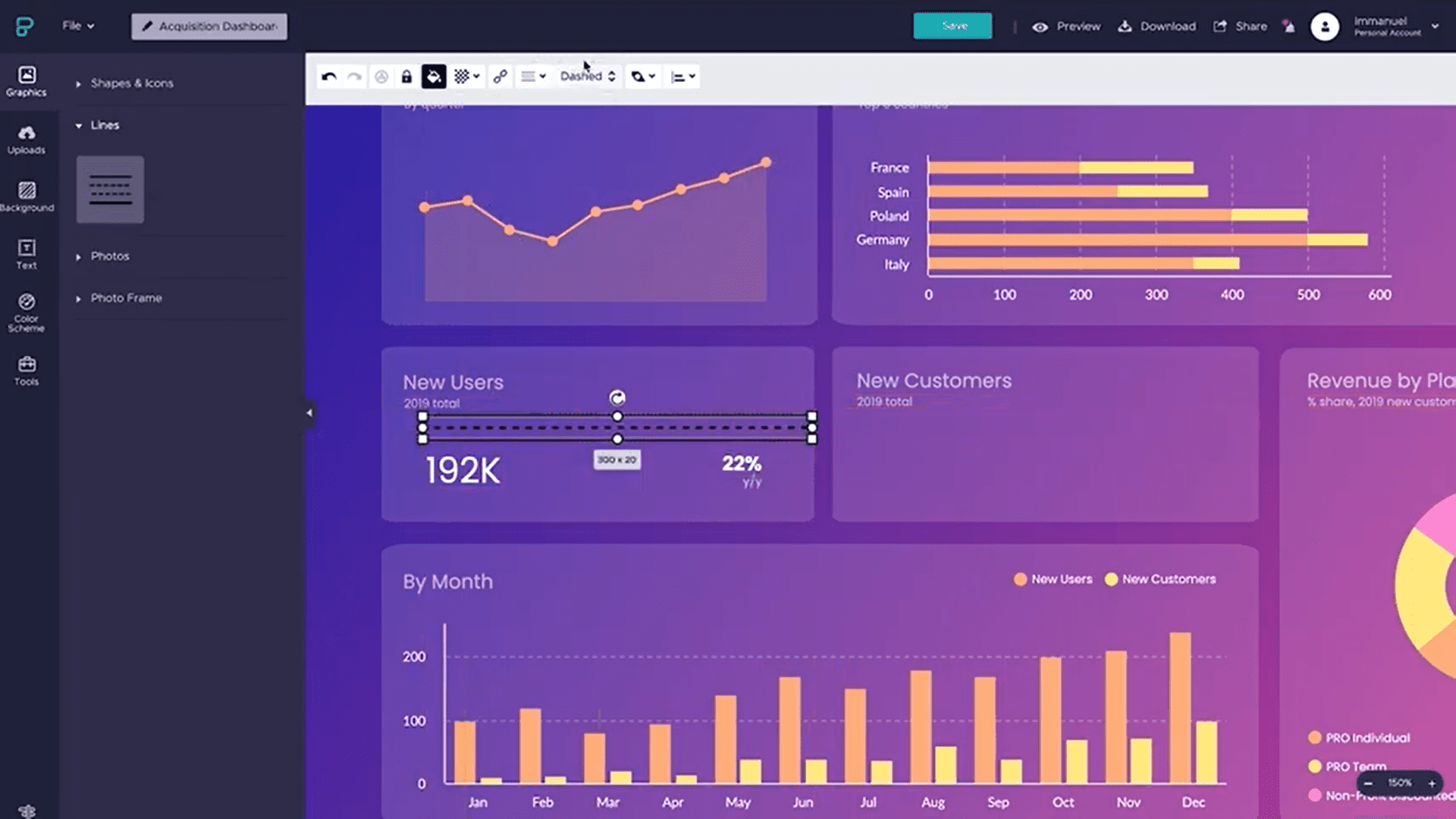This screenshot has height=819, width=1456.
Task: Open the Tools sidebar panel
Action: click(27, 372)
